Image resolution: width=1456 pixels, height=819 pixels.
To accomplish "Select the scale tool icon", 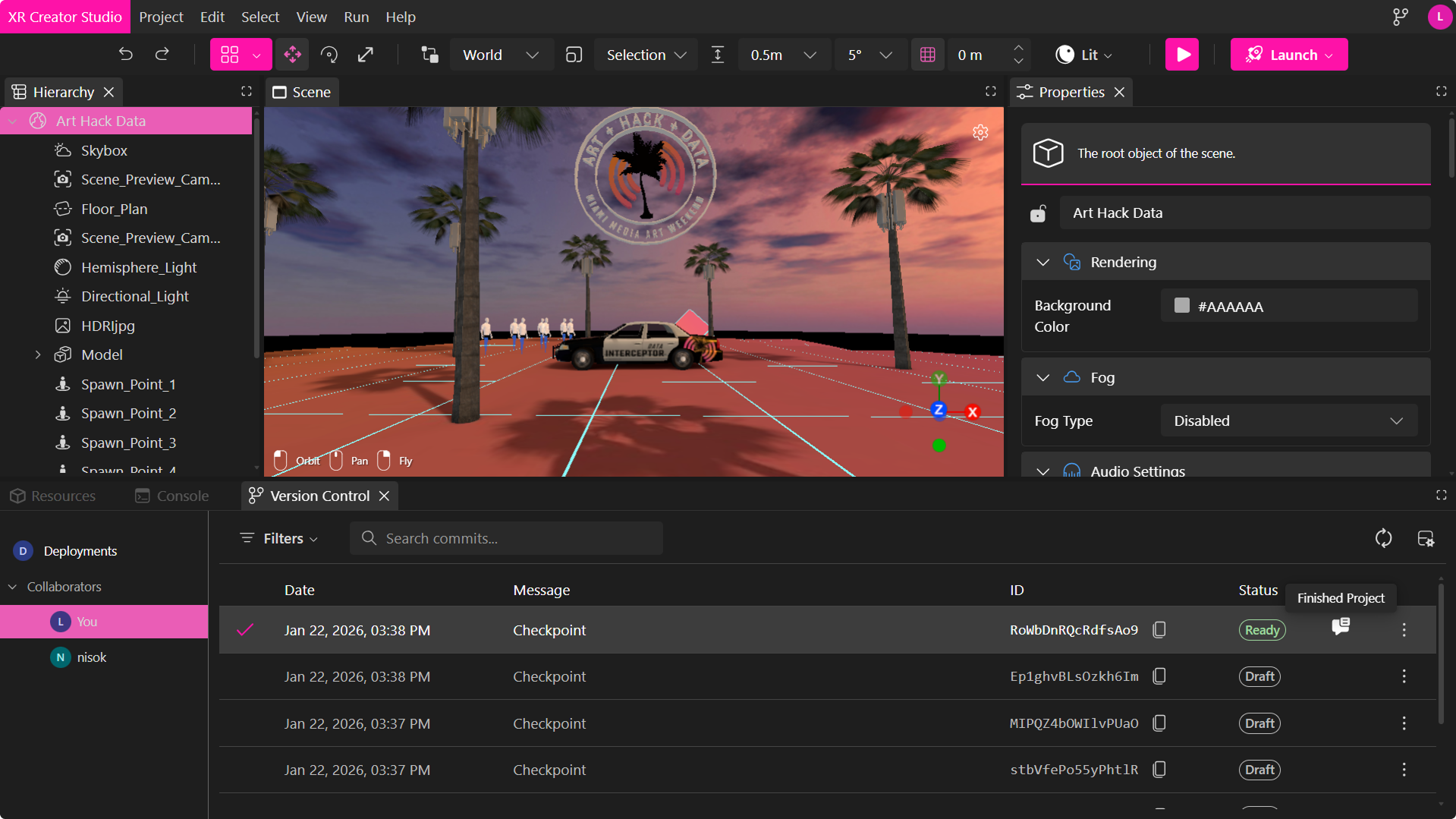I will pos(366,55).
